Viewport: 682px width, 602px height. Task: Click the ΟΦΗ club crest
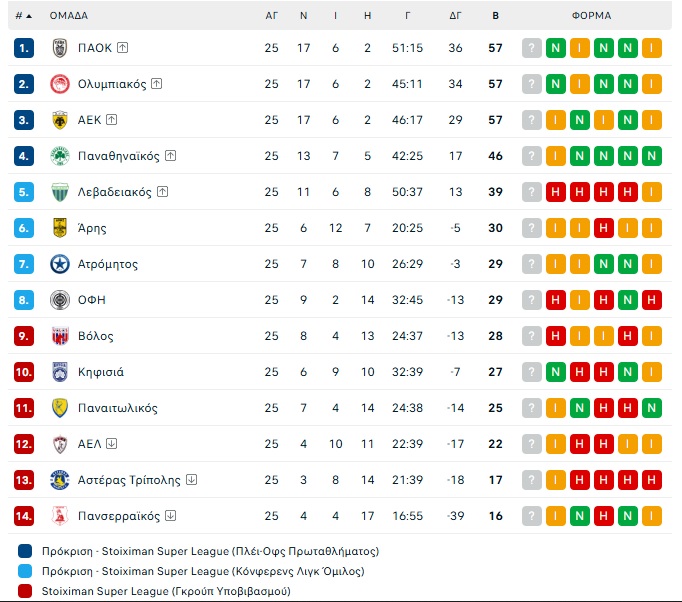tap(59, 300)
